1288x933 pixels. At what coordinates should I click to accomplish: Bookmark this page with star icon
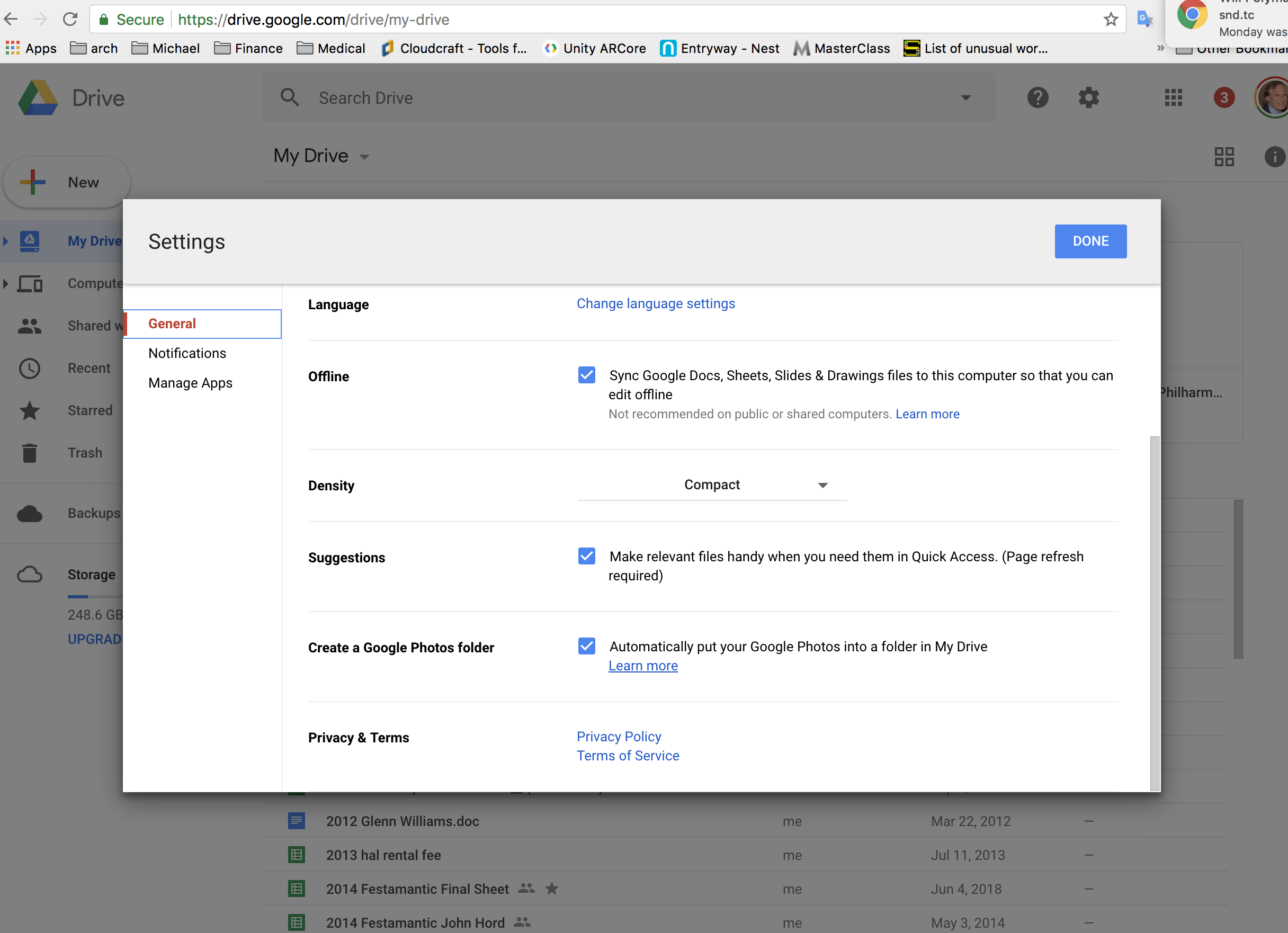[1110, 20]
